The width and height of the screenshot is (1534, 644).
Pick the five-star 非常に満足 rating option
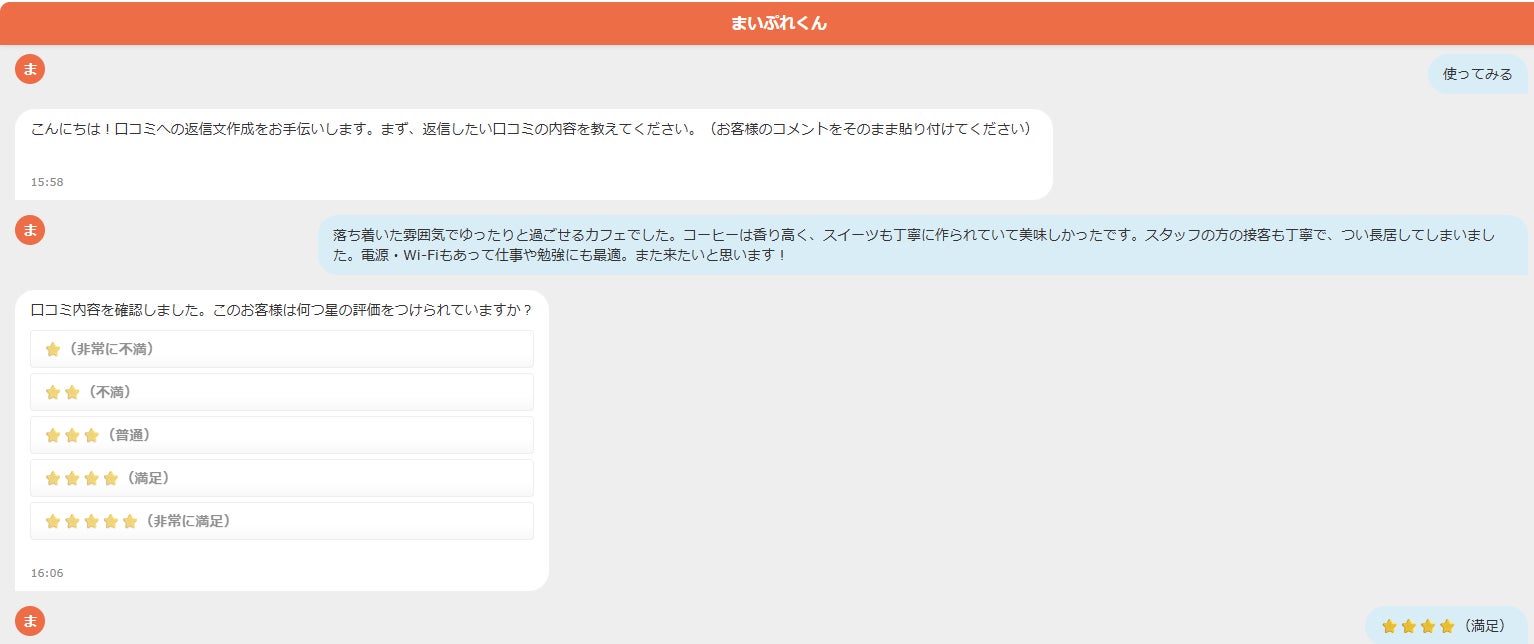[x=282, y=521]
